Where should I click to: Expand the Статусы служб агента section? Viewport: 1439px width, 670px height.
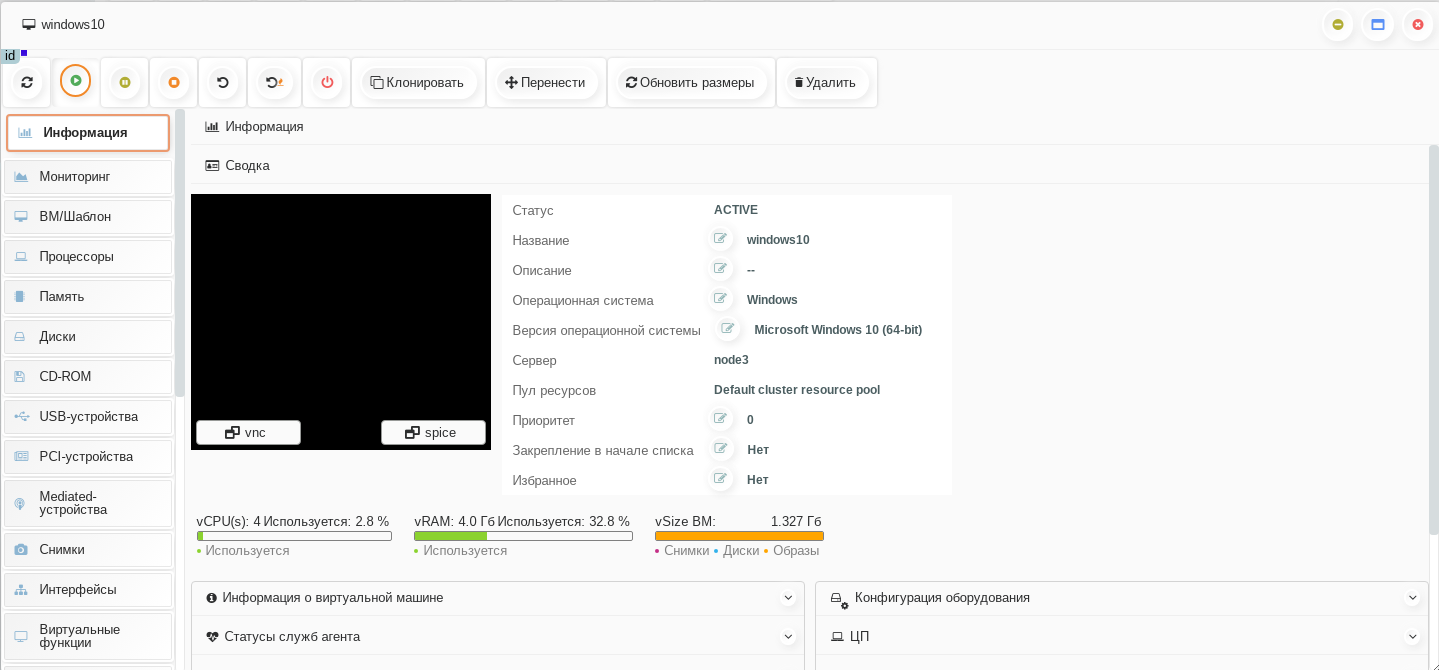pos(788,637)
